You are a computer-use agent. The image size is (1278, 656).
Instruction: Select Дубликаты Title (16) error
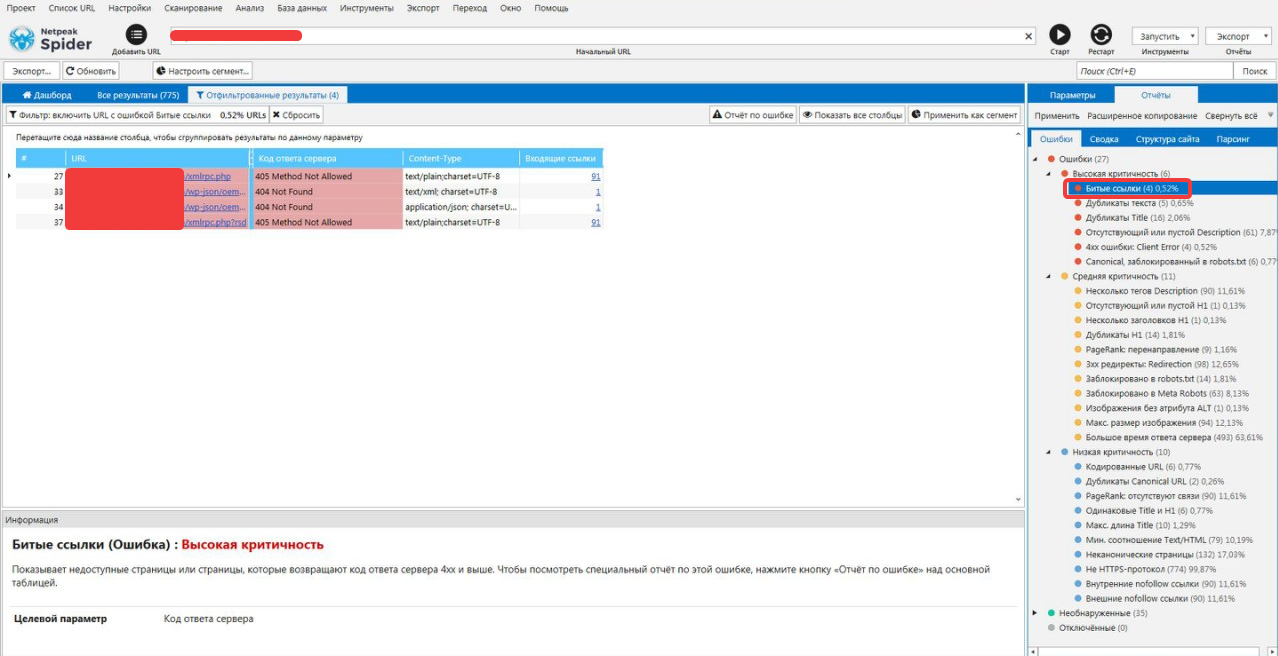pos(1140,218)
